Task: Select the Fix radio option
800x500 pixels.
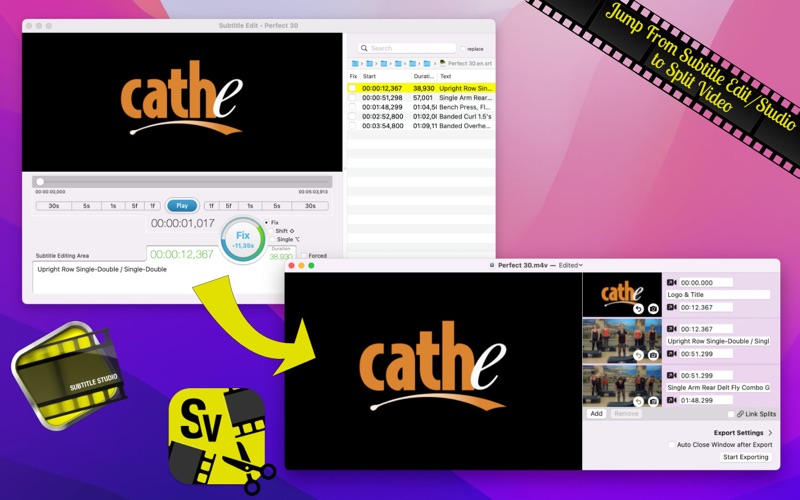Action: click(266, 222)
